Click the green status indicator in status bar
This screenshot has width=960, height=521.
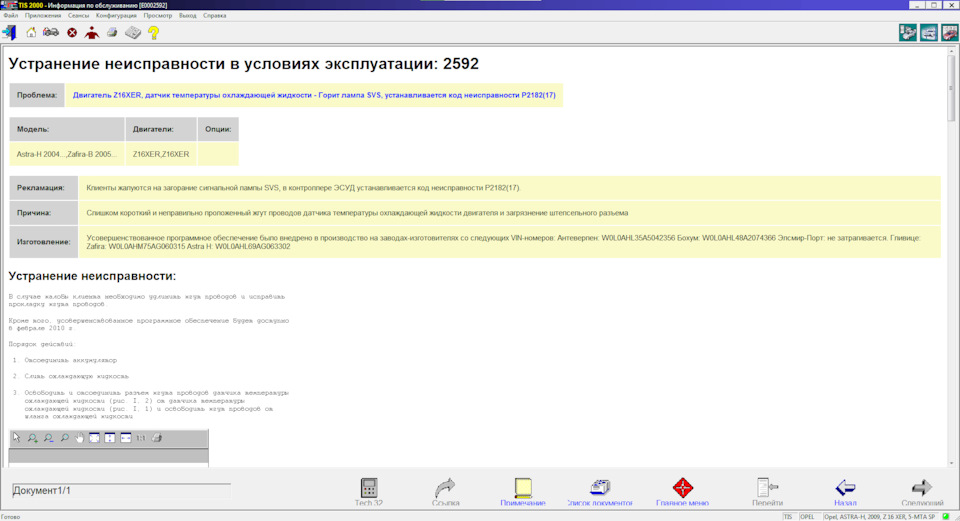[946, 517]
